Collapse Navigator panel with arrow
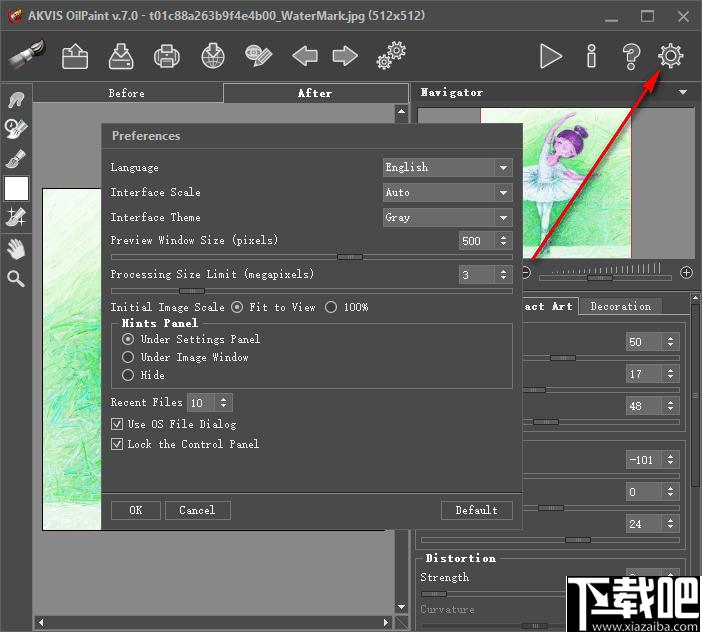 pos(682,92)
